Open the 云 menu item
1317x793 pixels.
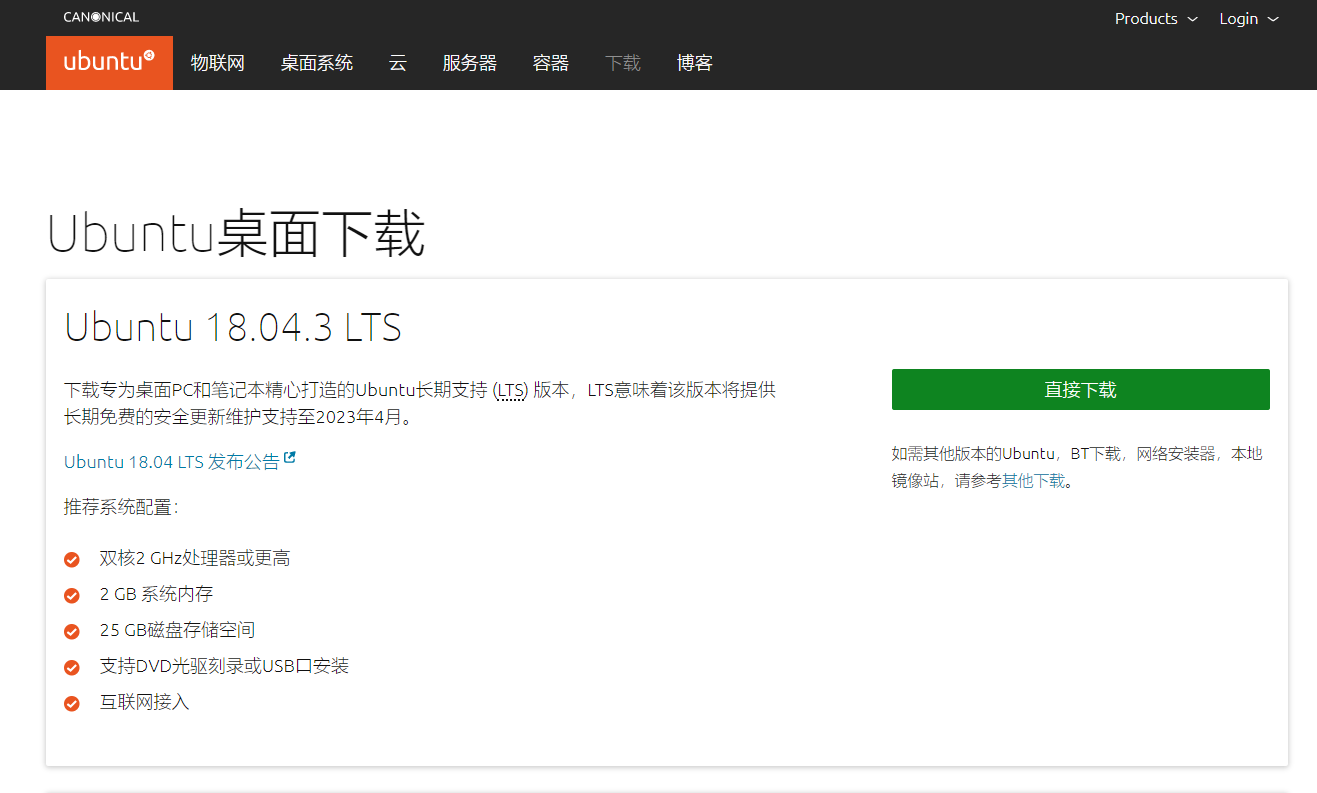[x=398, y=63]
